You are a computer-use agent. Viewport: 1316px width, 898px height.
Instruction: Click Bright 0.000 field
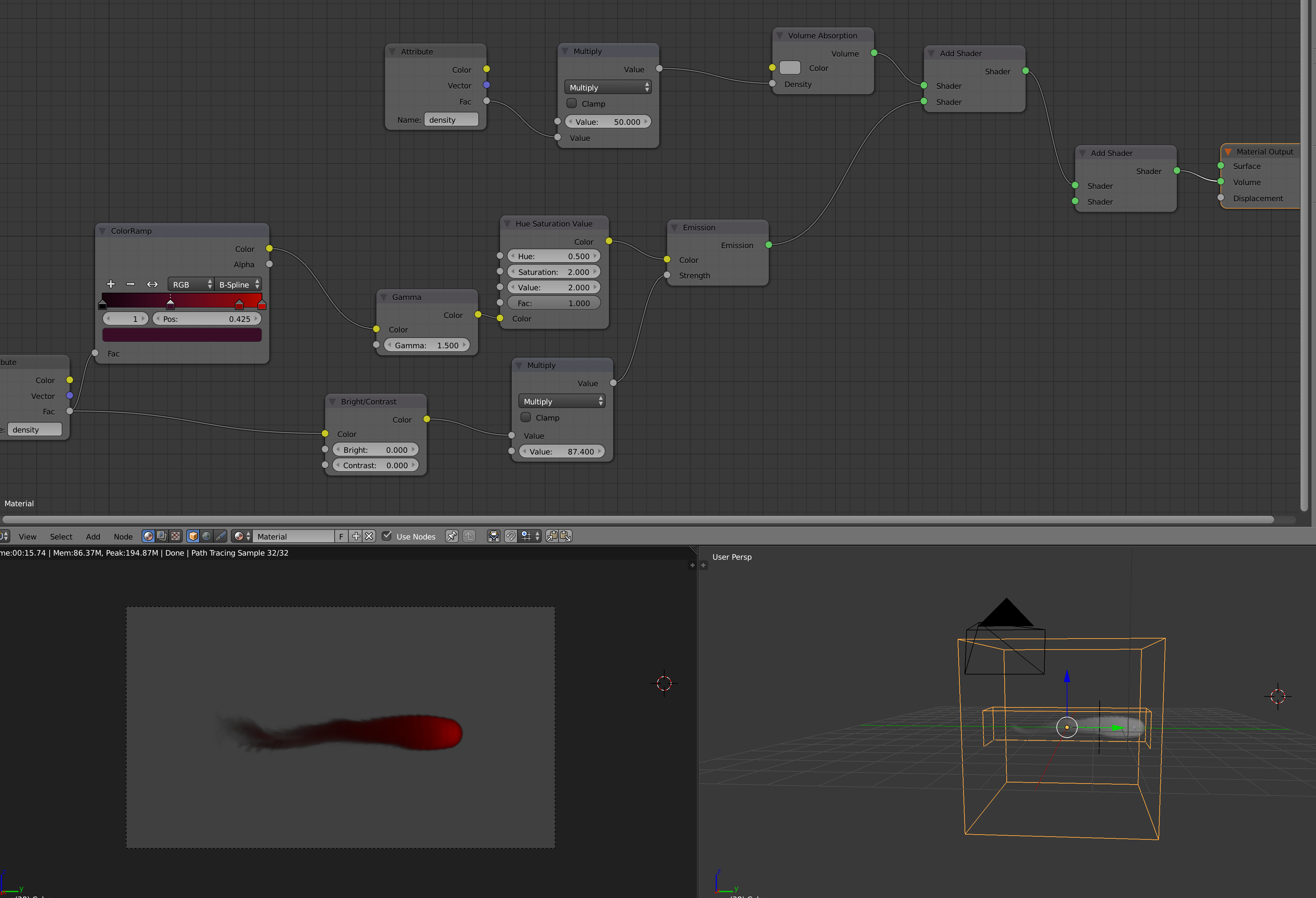375,450
